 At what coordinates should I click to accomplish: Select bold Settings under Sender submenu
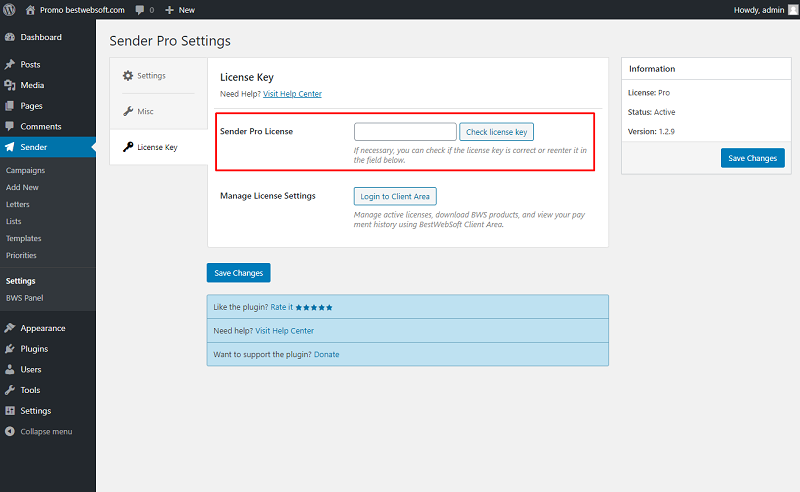click(x=20, y=281)
